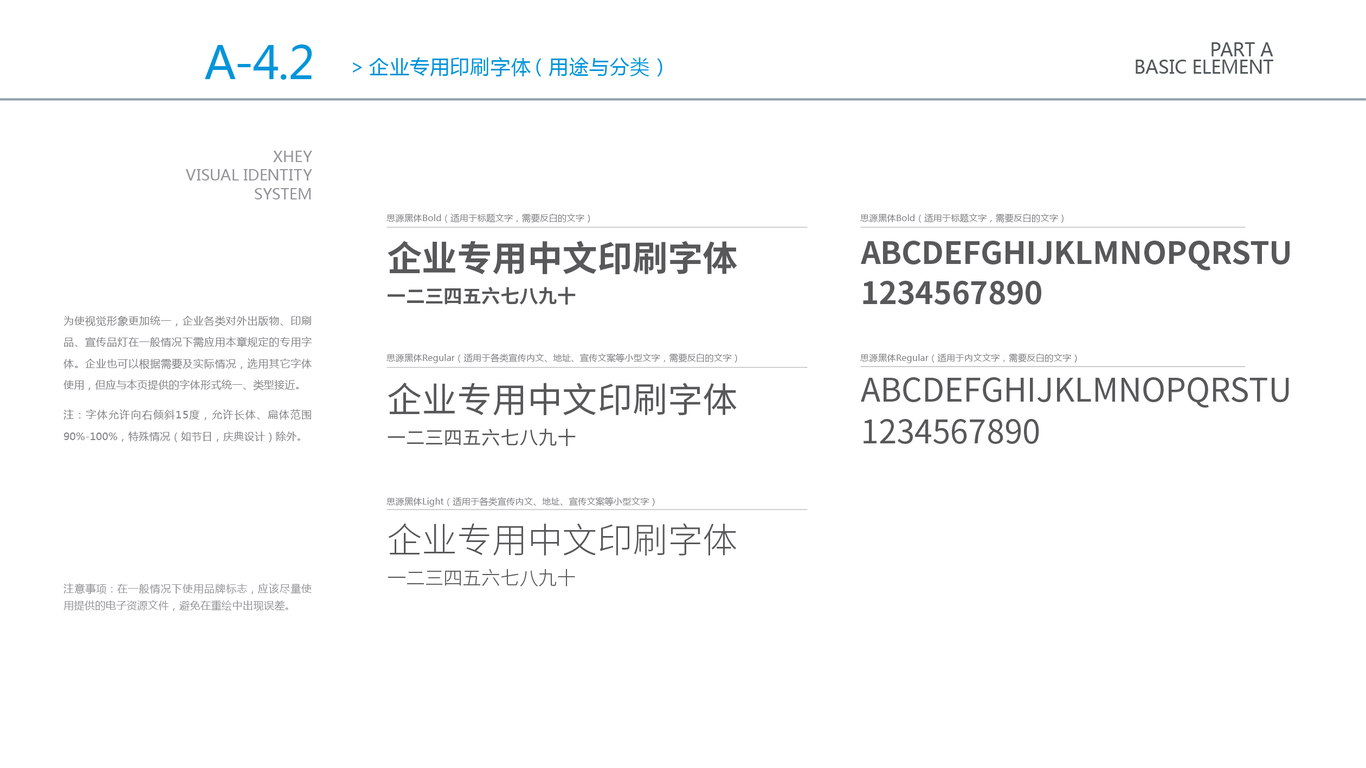This screenshot has height=768, width=1366.
Task: Click the Regular-weight "一二三四五六七八九十" line
Action: click(481, 437)
